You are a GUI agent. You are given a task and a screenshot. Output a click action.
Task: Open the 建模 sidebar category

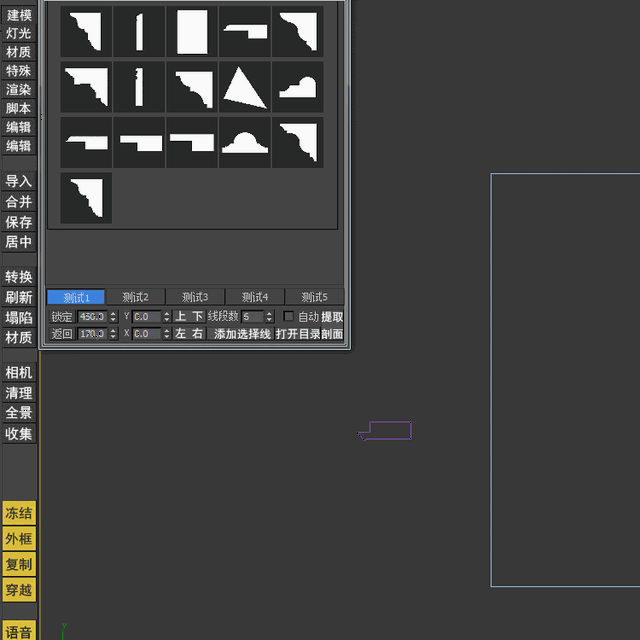tap(19, 15)
